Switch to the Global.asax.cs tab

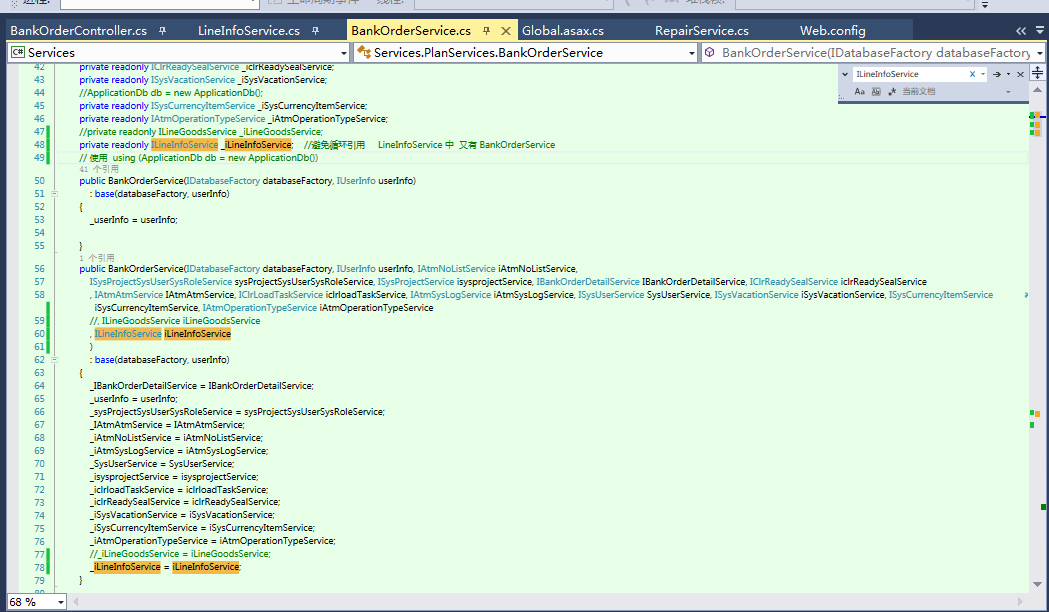562,31
